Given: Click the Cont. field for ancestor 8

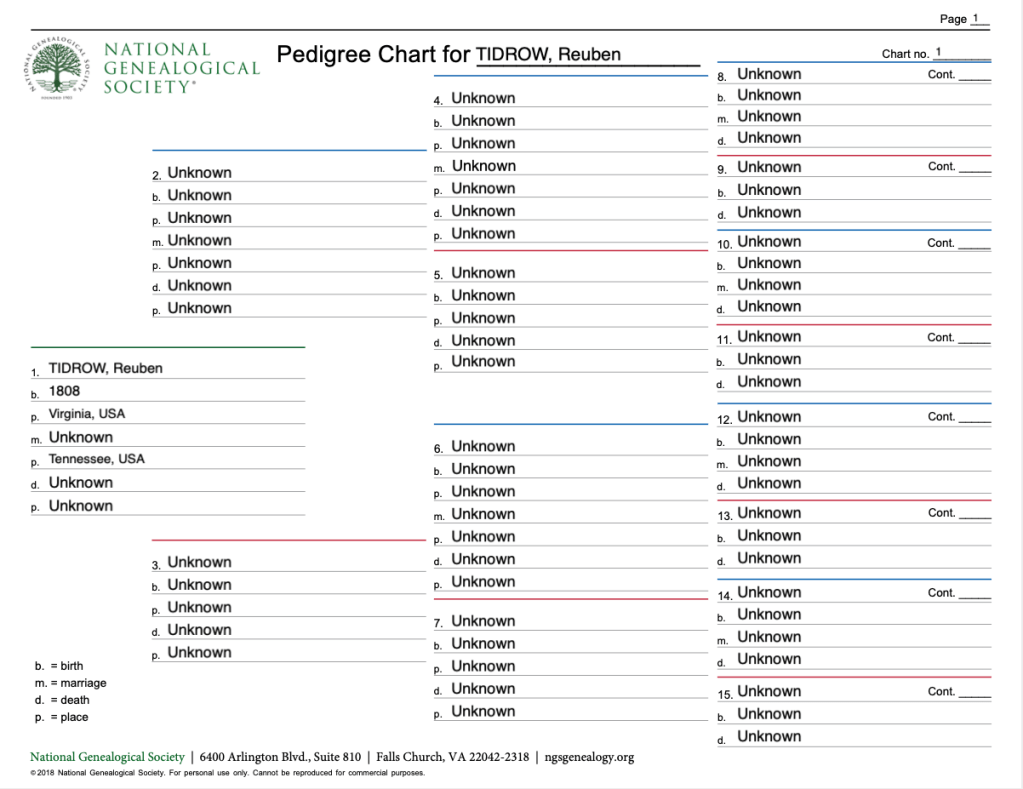Looking at the screenshot, I should pyautogui.click(x=974, y=75).
